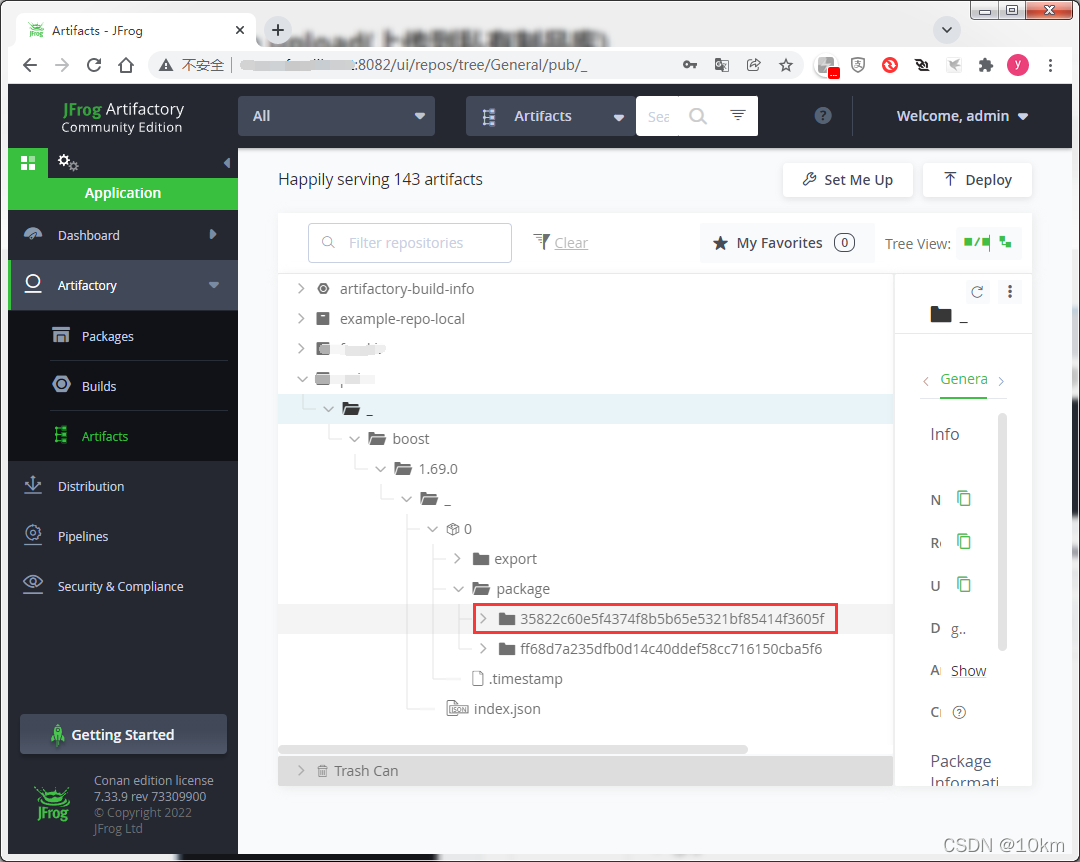
Task: Open Builds in sidebar
Action: click(98, 386)
